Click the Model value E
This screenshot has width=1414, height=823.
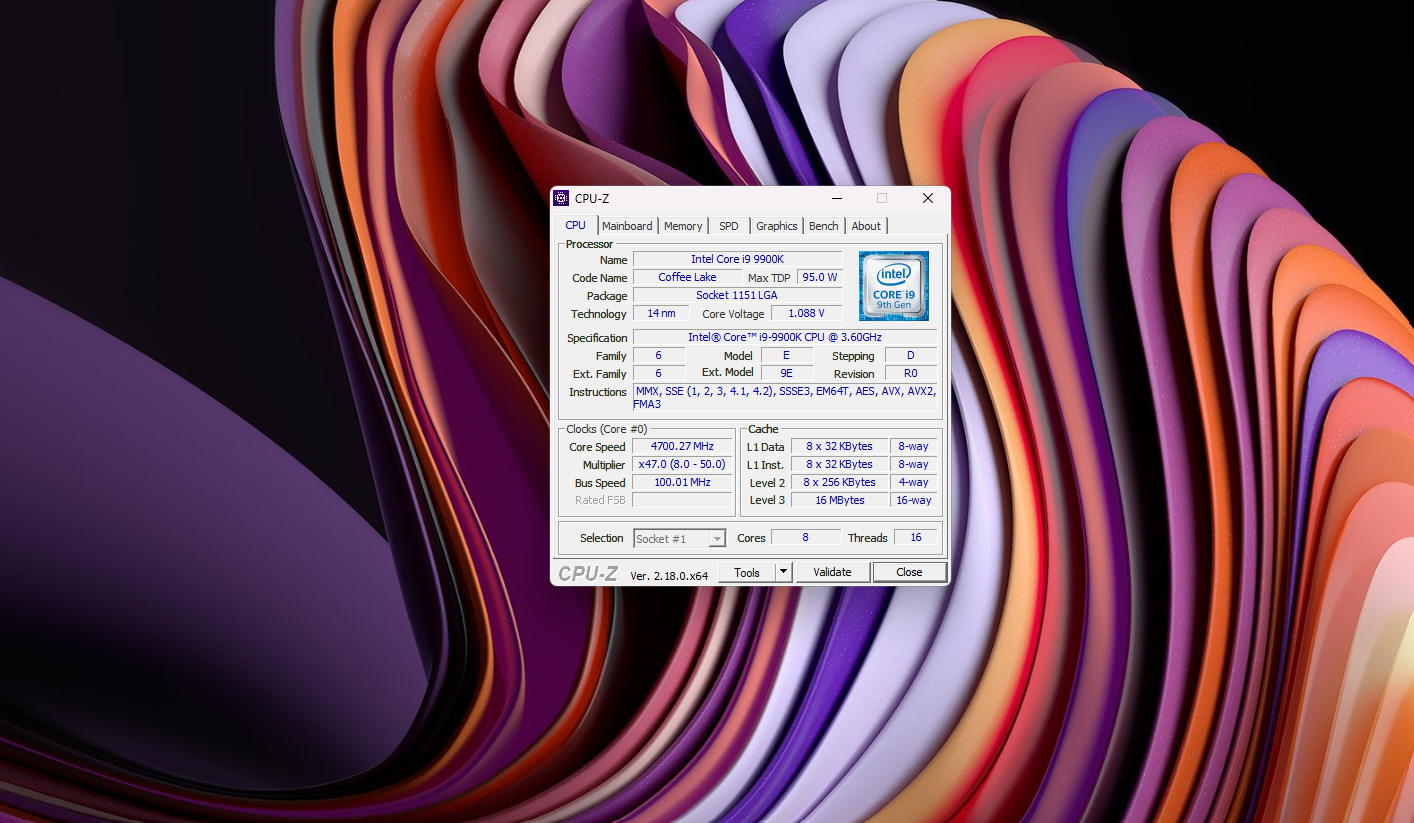tap(786, 355)
